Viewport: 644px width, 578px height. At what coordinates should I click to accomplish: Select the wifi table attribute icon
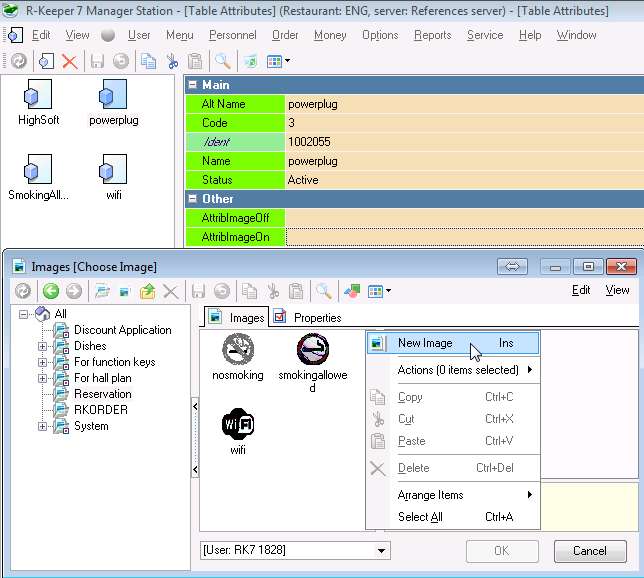click(113, 177)
